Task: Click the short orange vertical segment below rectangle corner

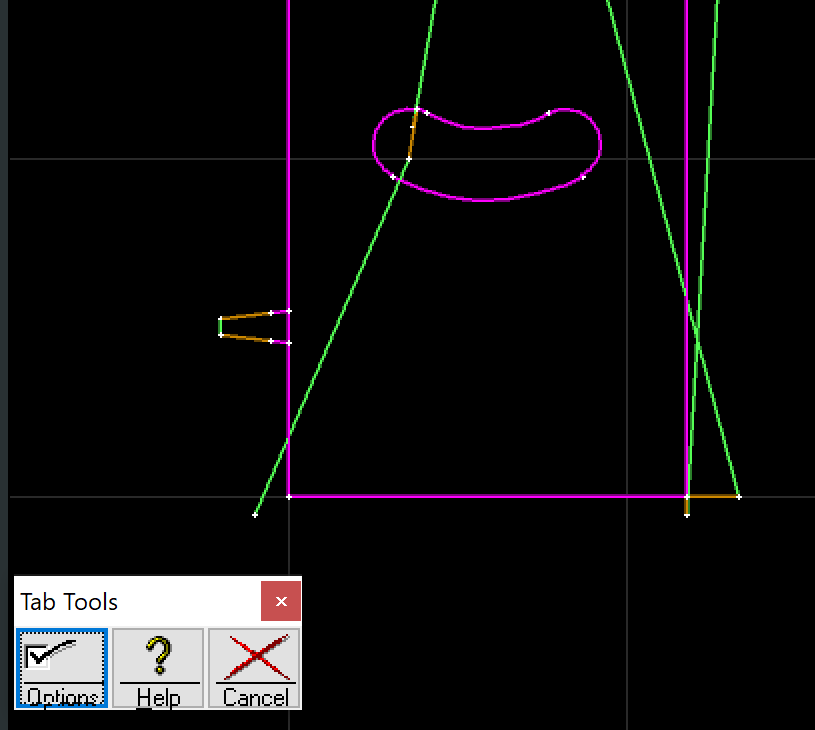Action: pyautogui.click(x=687, y=506)
